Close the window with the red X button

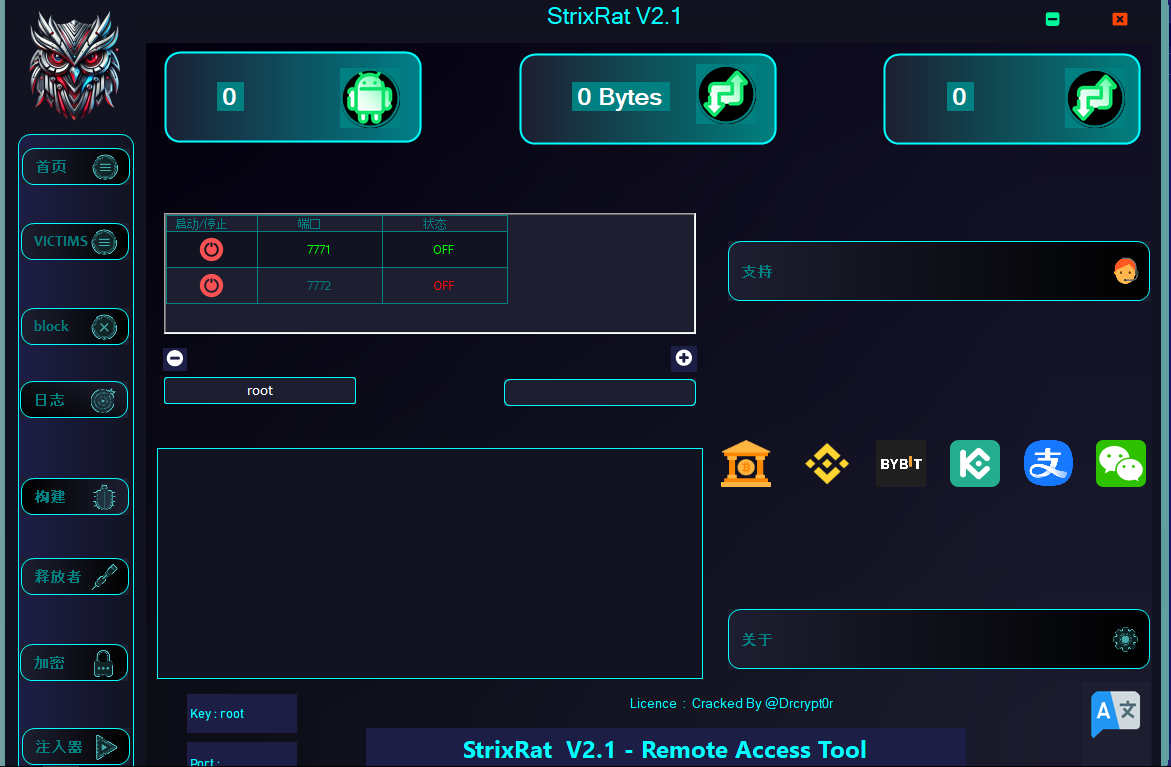click(x=1119, y=19)
